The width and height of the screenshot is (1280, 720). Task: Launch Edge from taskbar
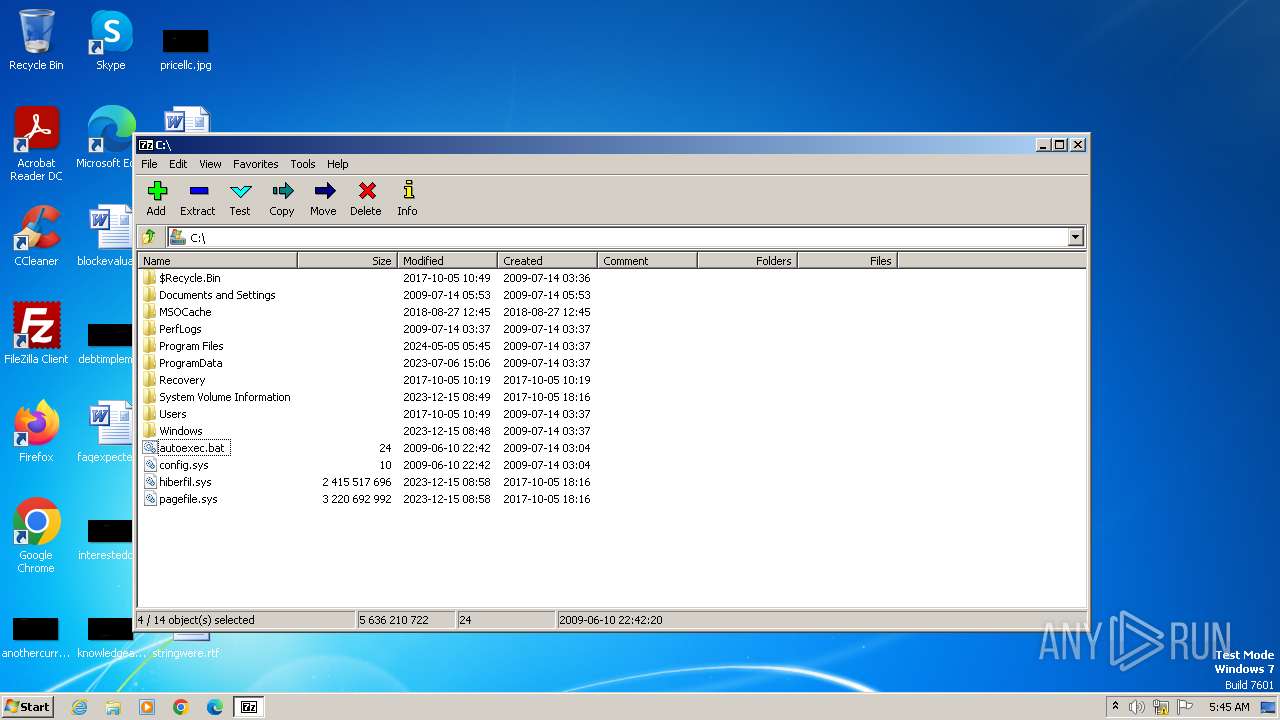[x=215, y=707]
